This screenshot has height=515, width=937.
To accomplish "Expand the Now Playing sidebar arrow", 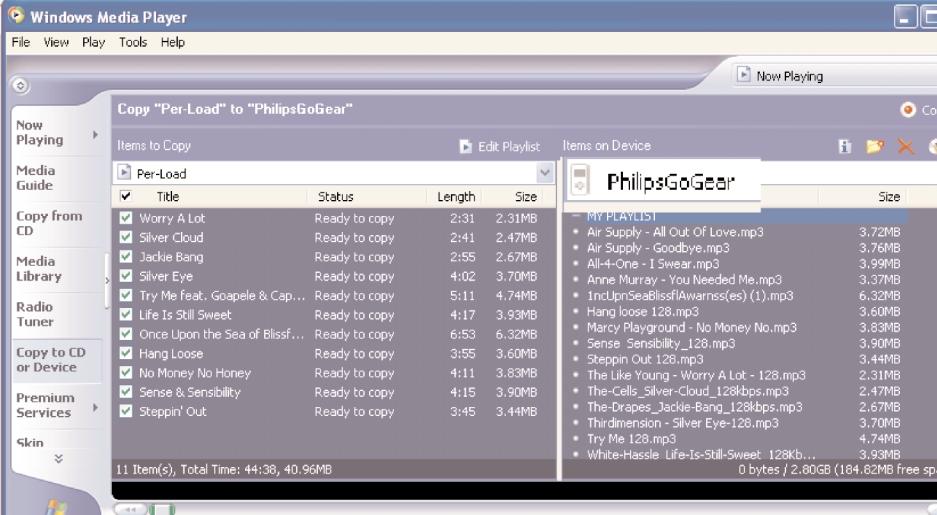I will pyautogui.click(x=95, y=135).
